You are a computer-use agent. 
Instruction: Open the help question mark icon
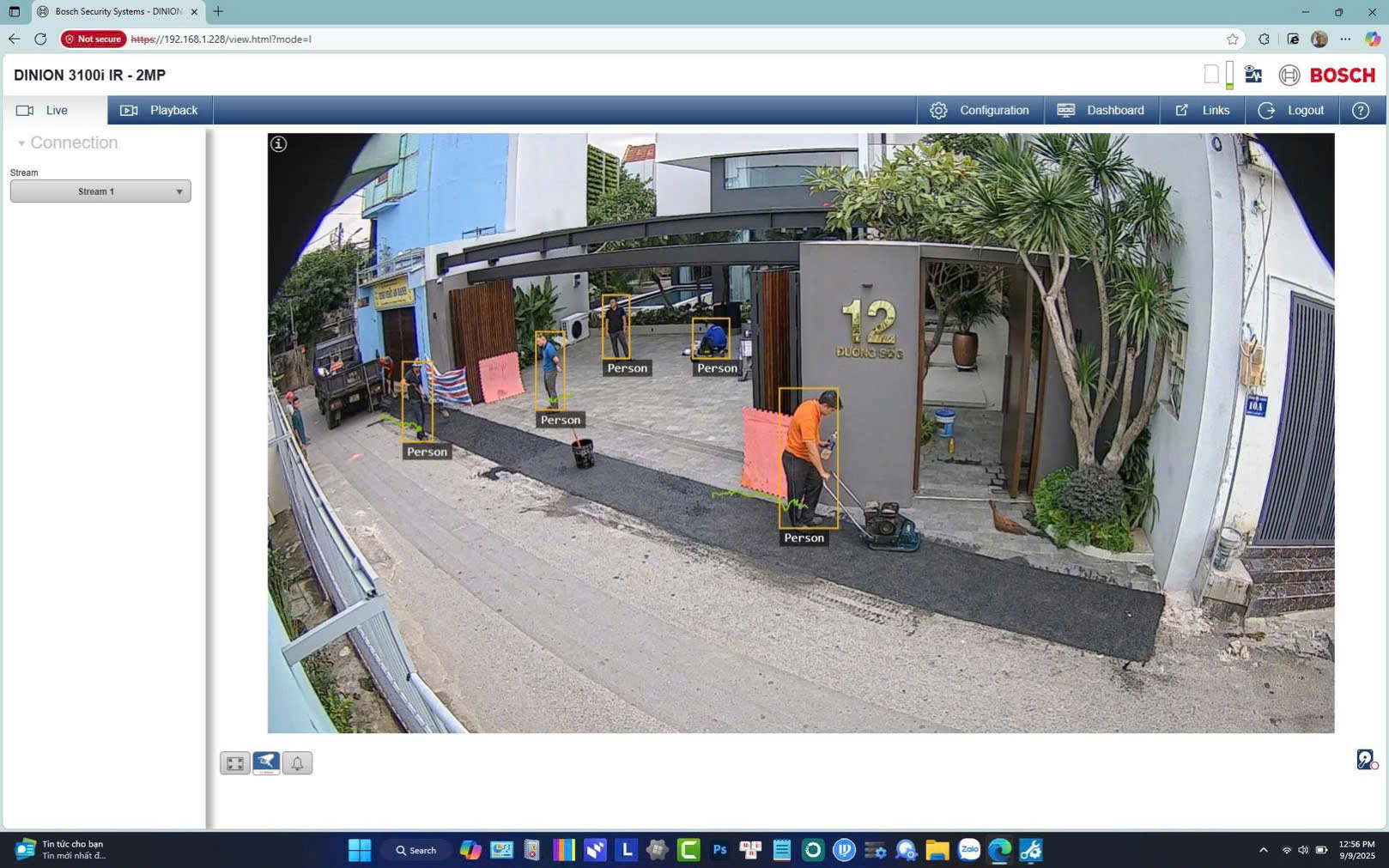pyautogui.click(x=1360, y=111)
